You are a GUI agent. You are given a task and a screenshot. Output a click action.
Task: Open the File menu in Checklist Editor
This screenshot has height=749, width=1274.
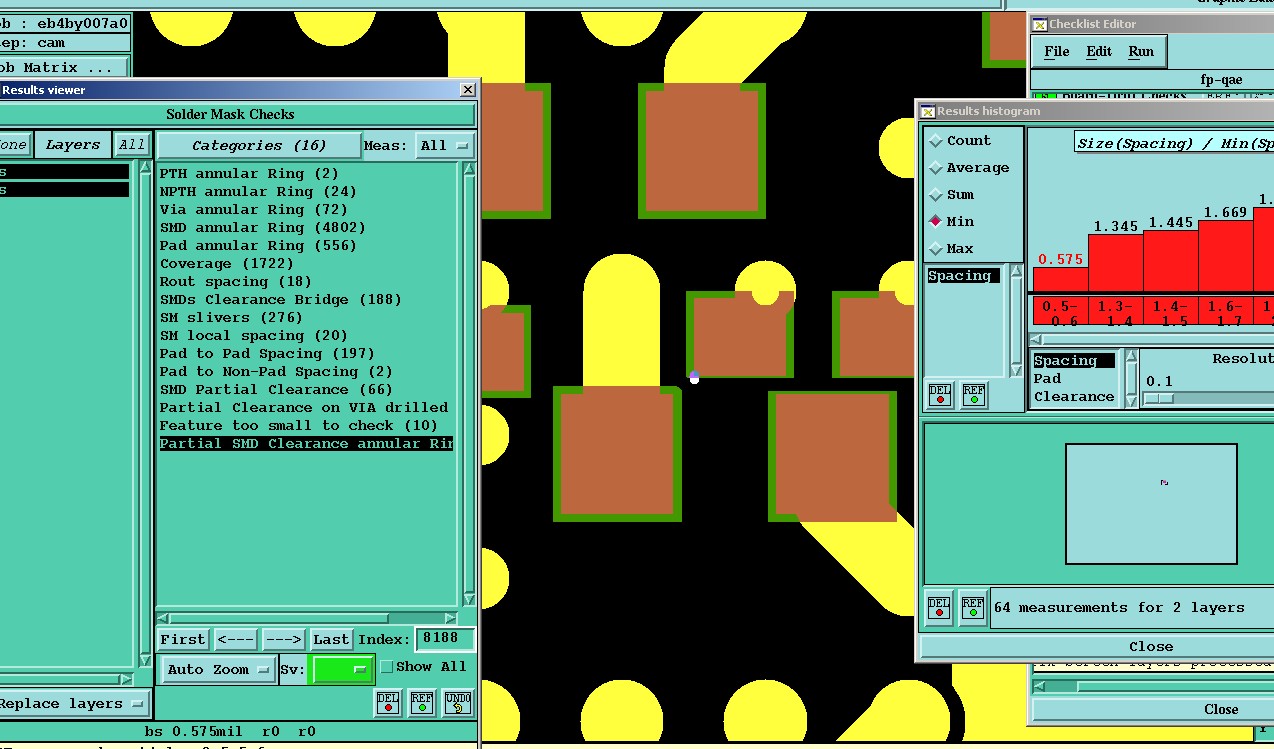click(x=1057, y=52)
